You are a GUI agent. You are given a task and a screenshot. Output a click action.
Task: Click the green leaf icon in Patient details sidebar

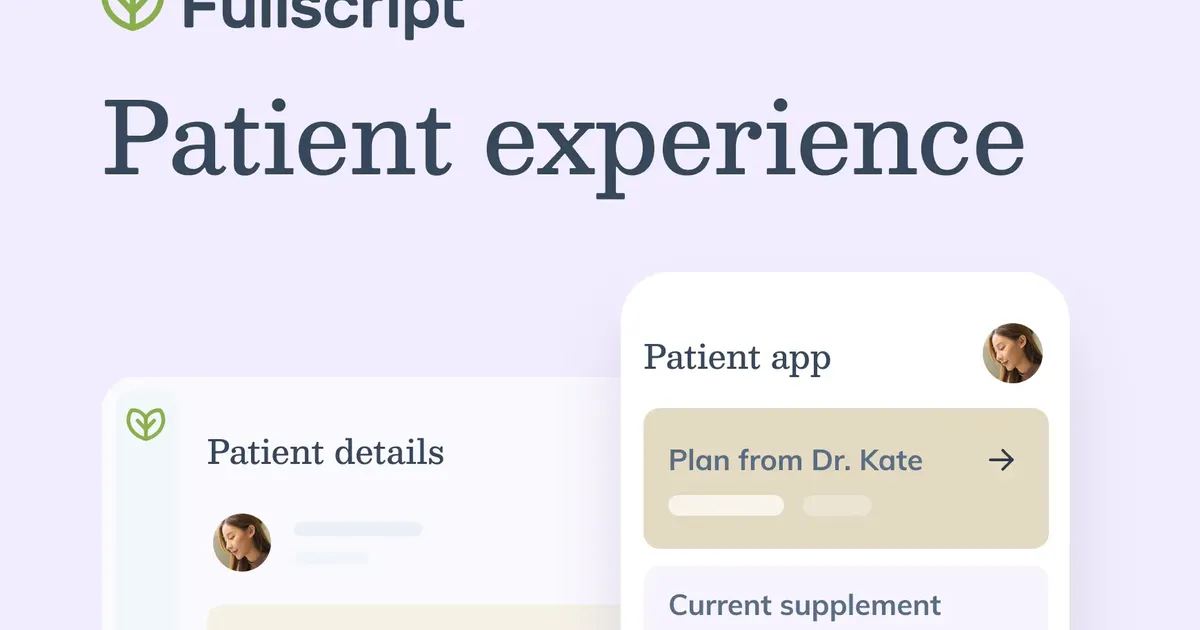pos(146,424)
